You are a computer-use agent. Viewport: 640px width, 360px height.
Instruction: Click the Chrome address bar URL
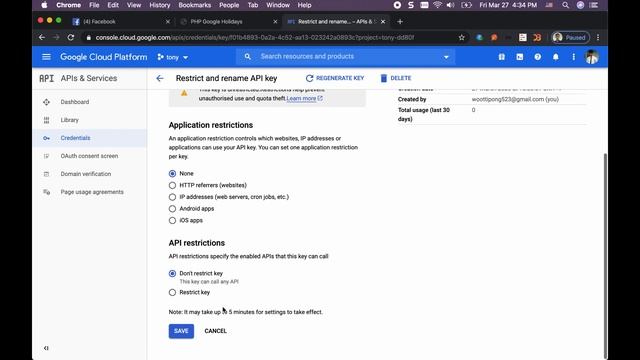pos(255,38)
